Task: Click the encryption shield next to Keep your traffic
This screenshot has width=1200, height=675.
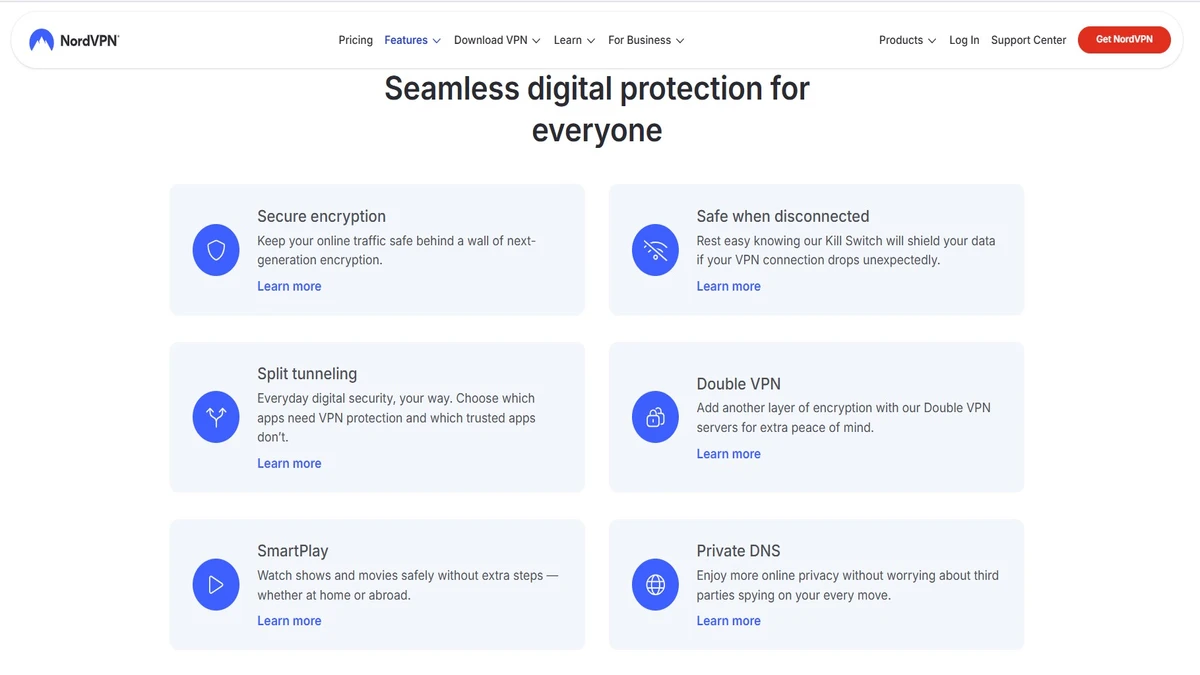Action: (x=216, y=250)
